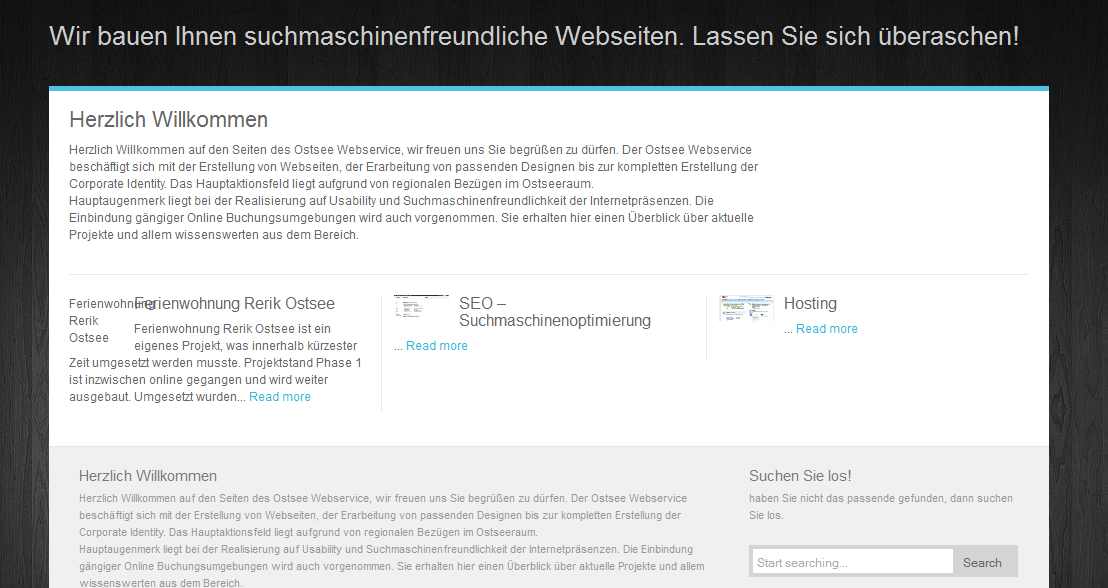Screen dimensions: 1108x588
Task: Click Read more under SEO – Suchmaschinenoptimierung
Action: pyautogui.click(x=437, y=346)
